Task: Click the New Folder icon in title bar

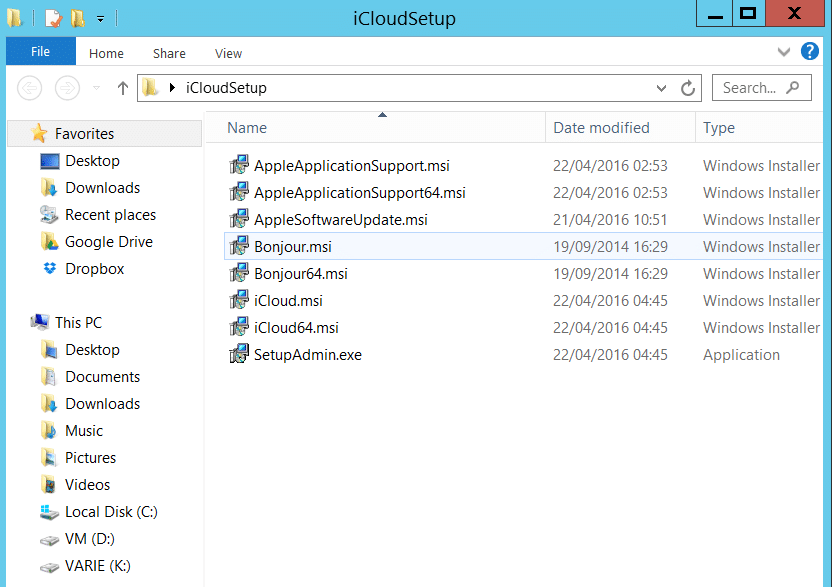Action: click(x=78, y=19)
